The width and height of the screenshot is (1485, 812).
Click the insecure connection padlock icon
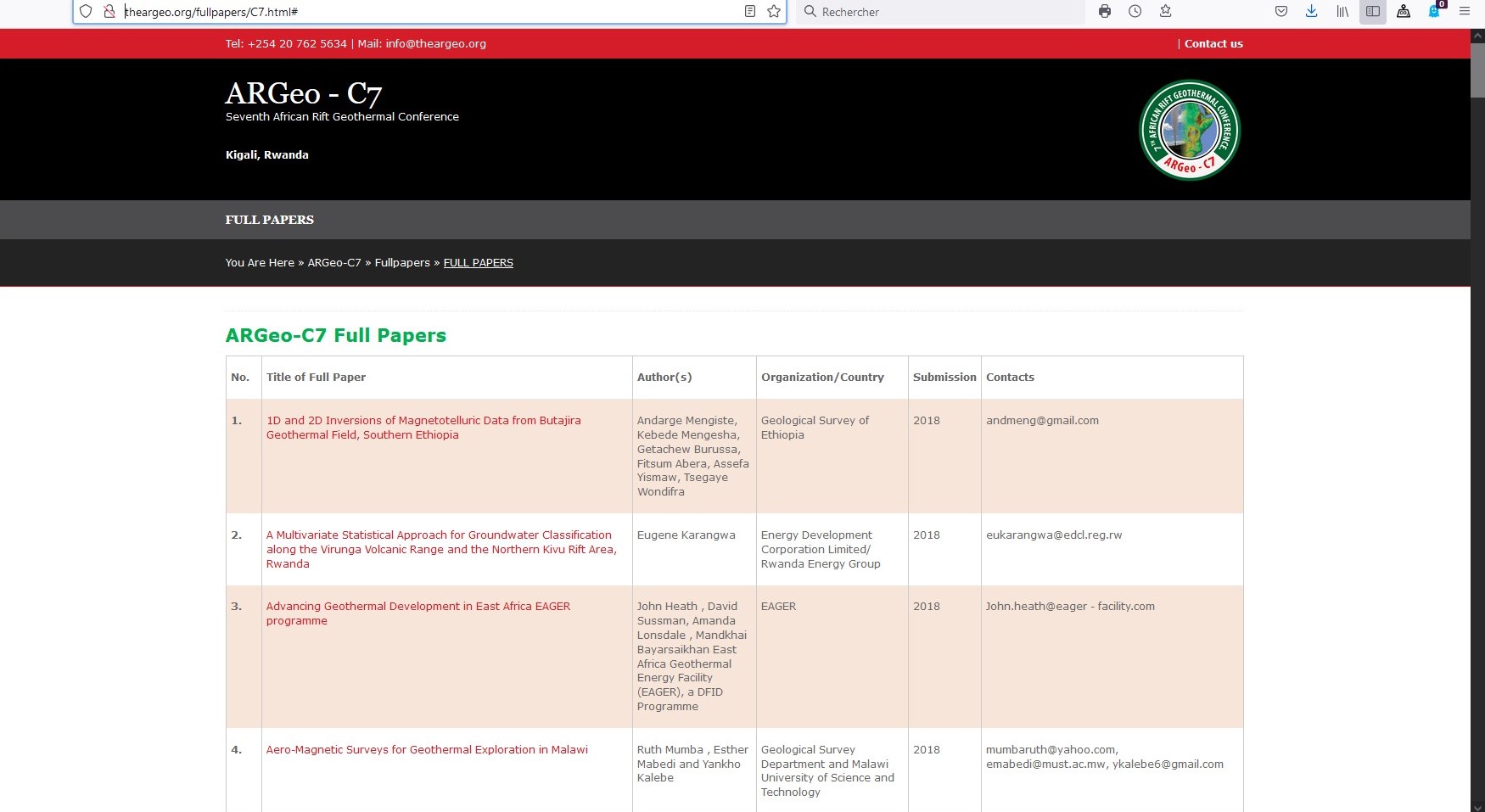[x=109, y=11]
